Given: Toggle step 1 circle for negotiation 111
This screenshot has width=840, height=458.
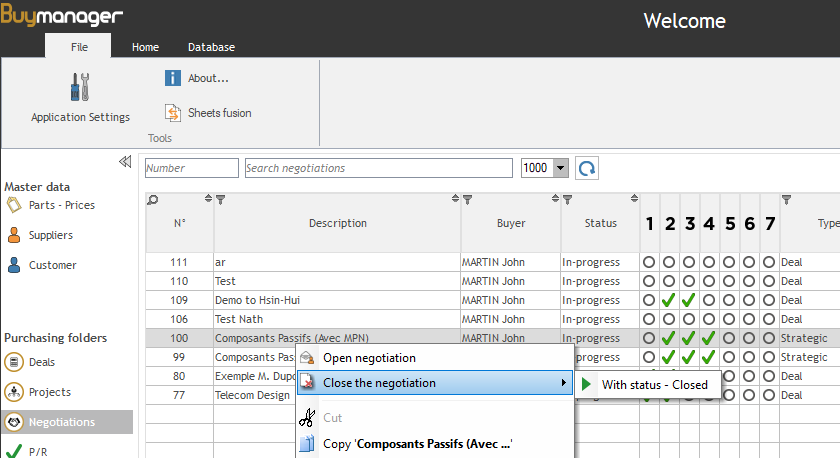Looking at the screenshot, I should [x=650, y=262].
